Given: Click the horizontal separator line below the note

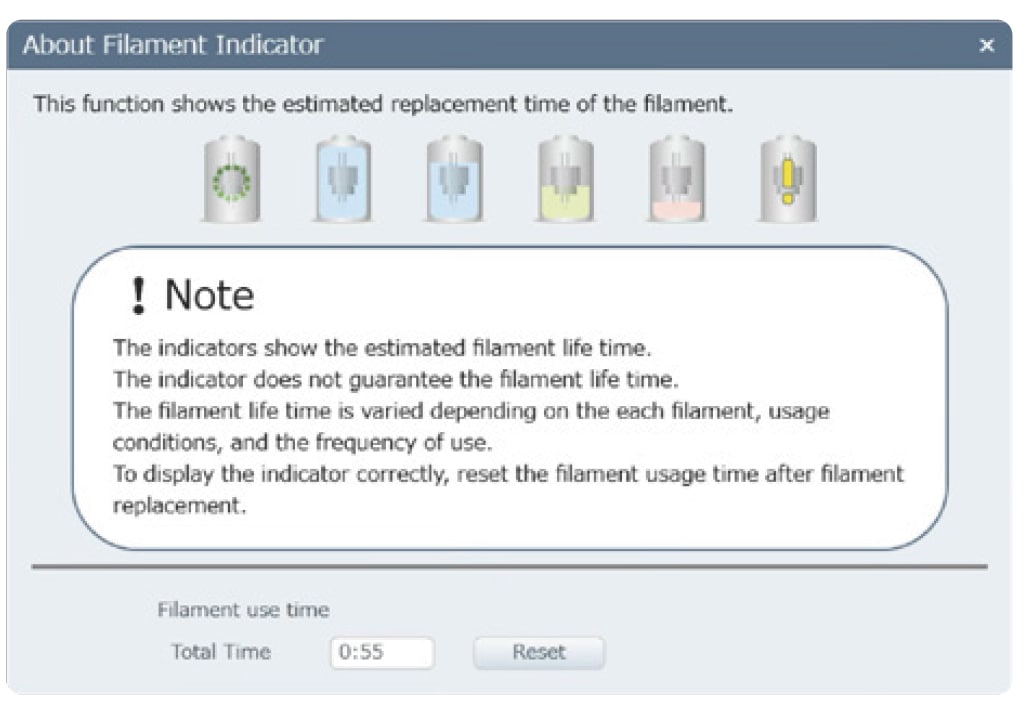Looking at the screenshot, I should pyautogui.click(x=509, y=567).
